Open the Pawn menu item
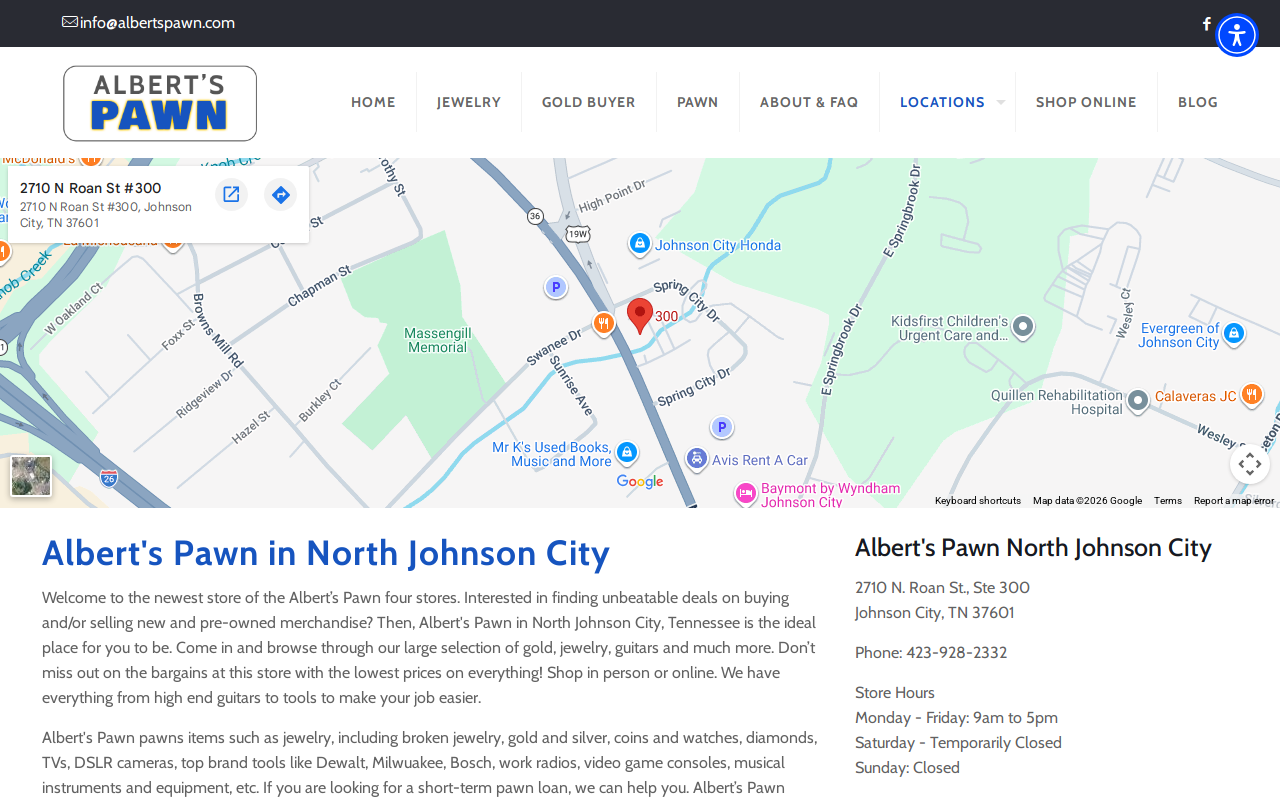This screenshot has width=1280, height=800. pyautogui.click(x=698, y=102)
